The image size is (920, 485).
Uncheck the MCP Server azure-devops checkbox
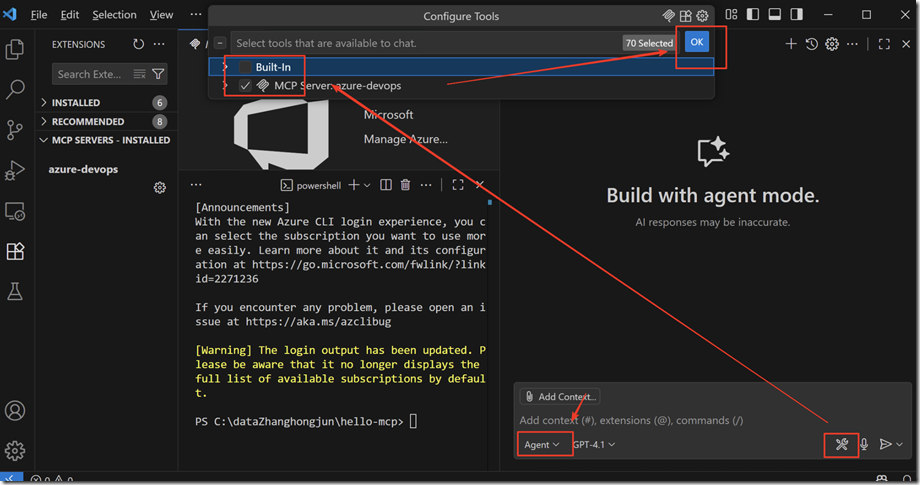(245, 86)
